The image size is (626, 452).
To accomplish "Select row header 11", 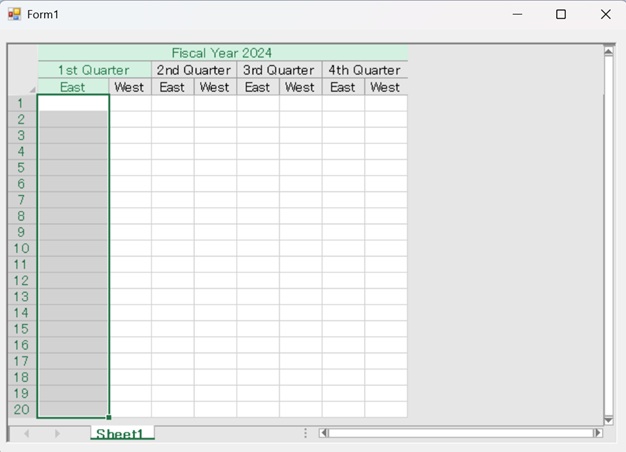I will pyautogui.click(x=22, y=264).
